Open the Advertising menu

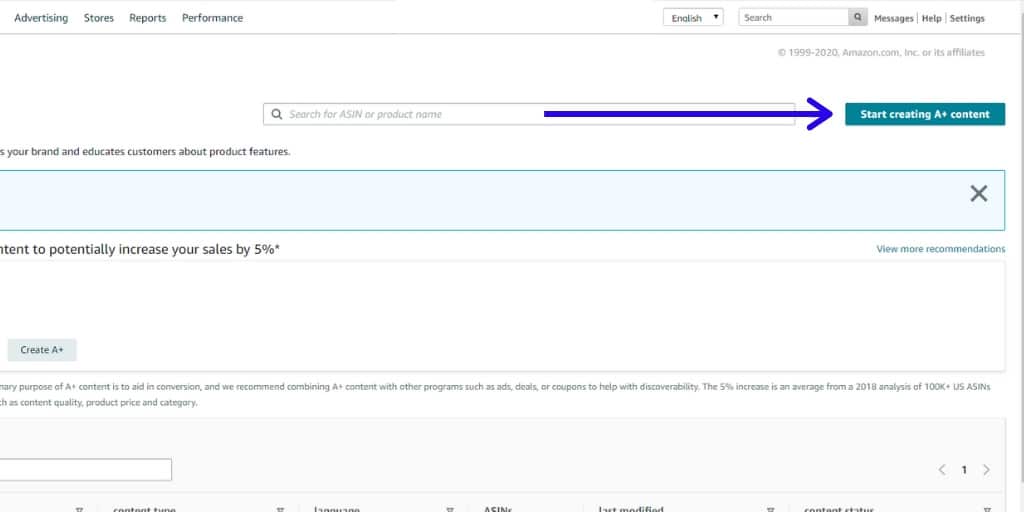pos(40,18)
